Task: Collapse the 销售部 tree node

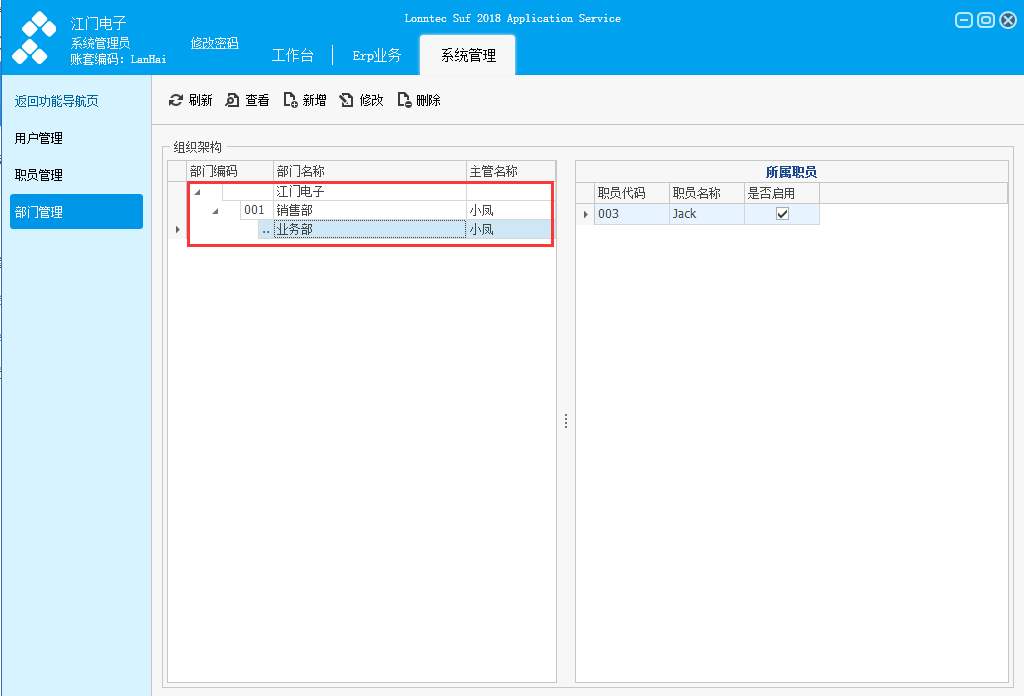Action: pyautogui.click(x=215, y=211)
